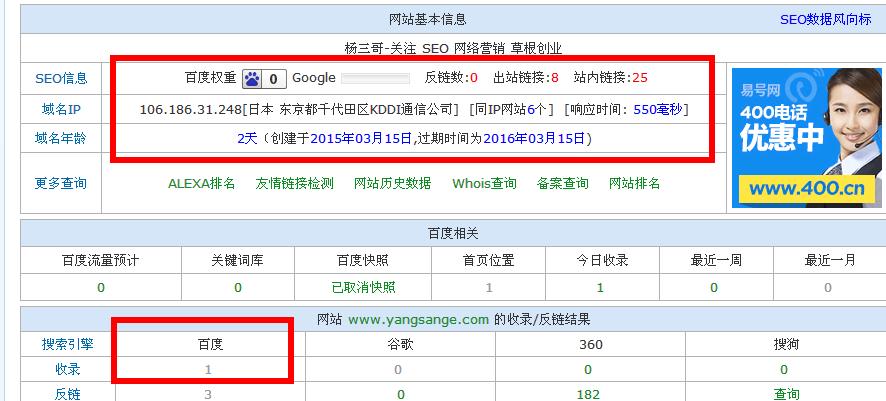
Task: Click 360 反链 count 182
Action: pos(588,394)
